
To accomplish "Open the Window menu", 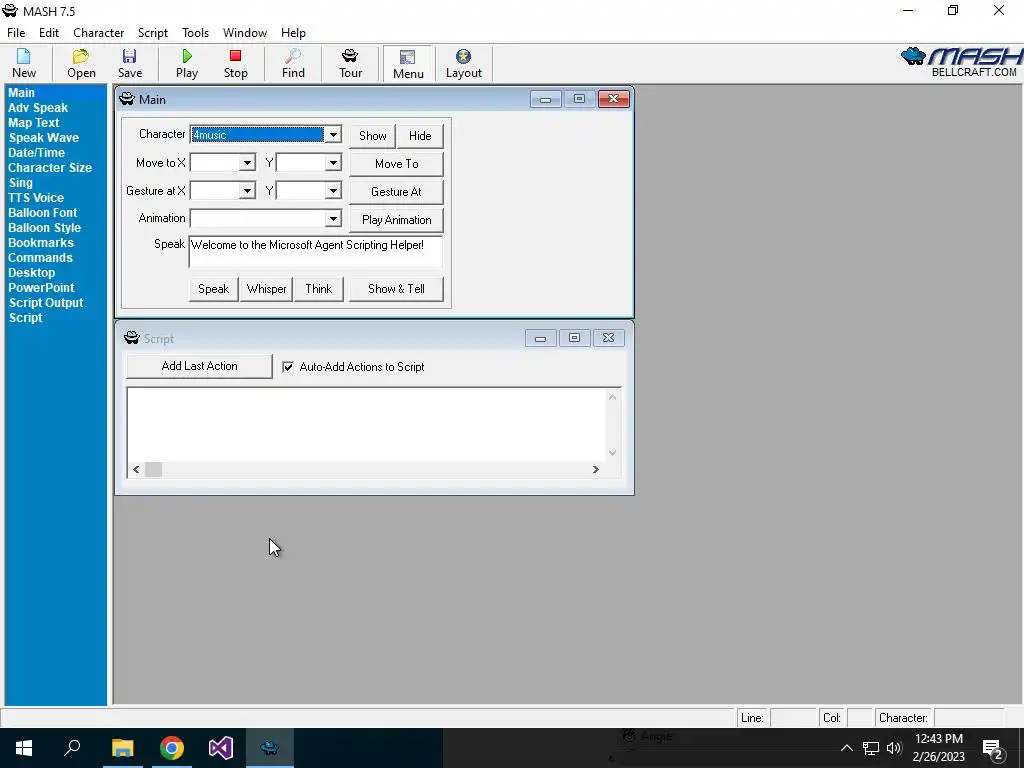I will (245, 33).
